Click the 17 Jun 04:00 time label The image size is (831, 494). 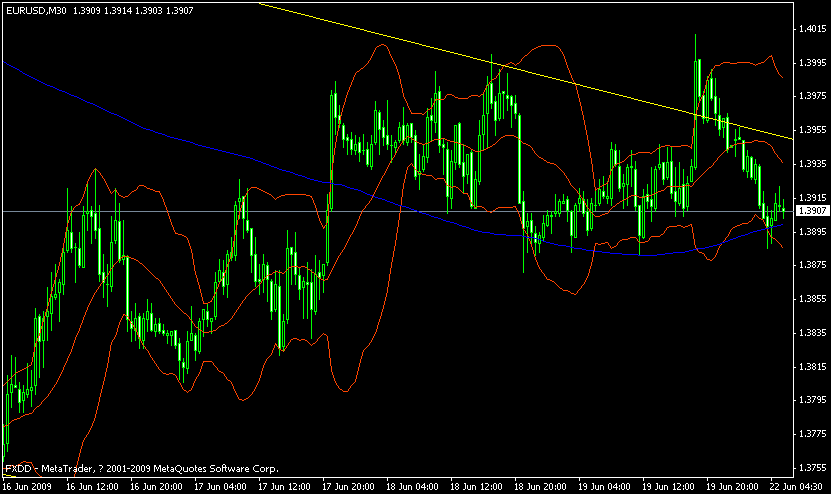point(220,487)
